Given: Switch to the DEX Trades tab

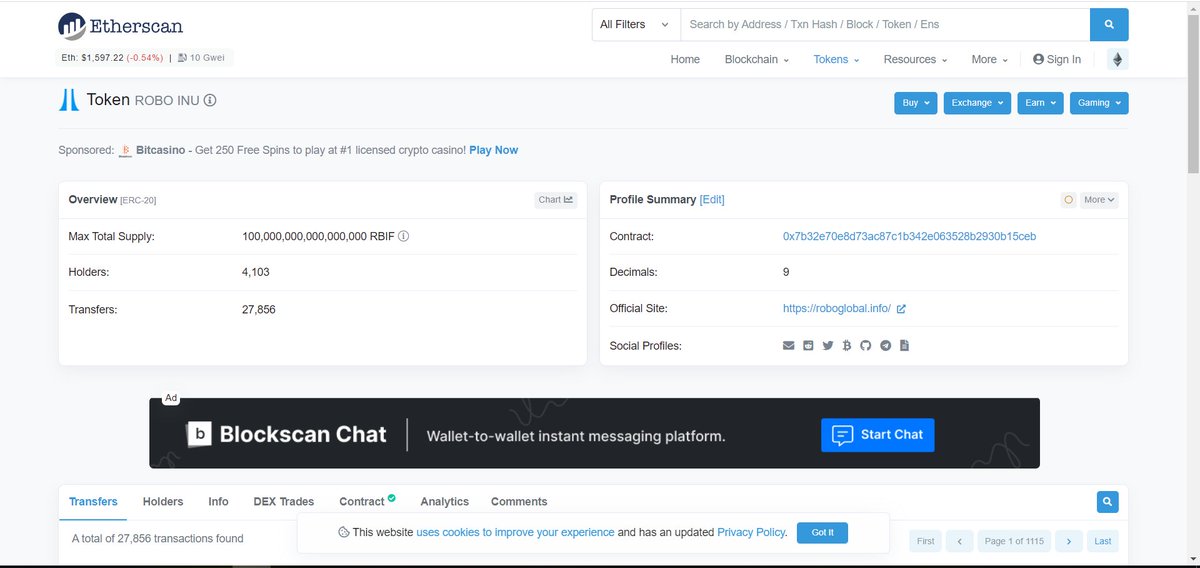Looking at the screenshot, I should point(284,502).
